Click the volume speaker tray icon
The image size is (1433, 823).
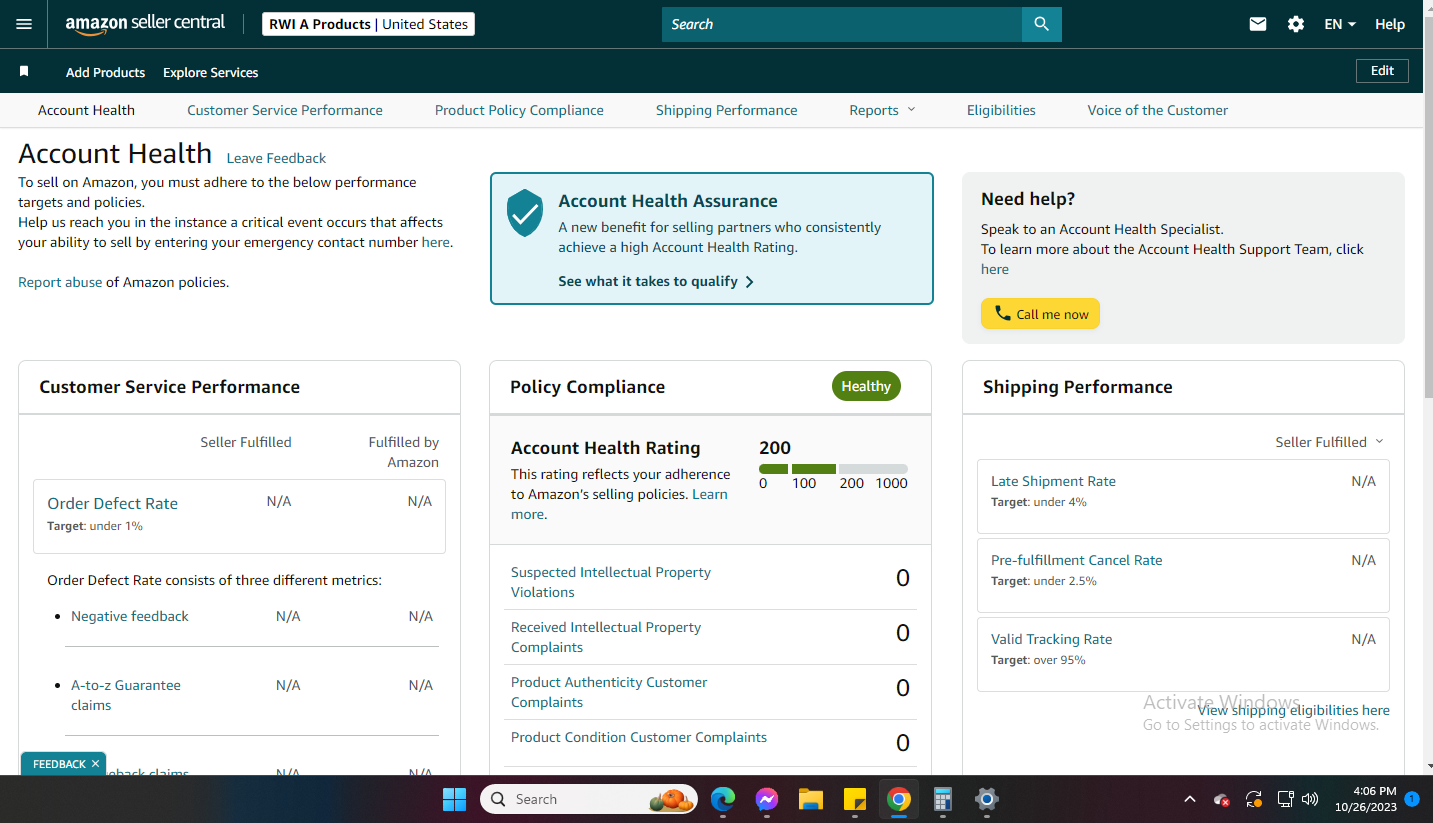(1311, 799)
